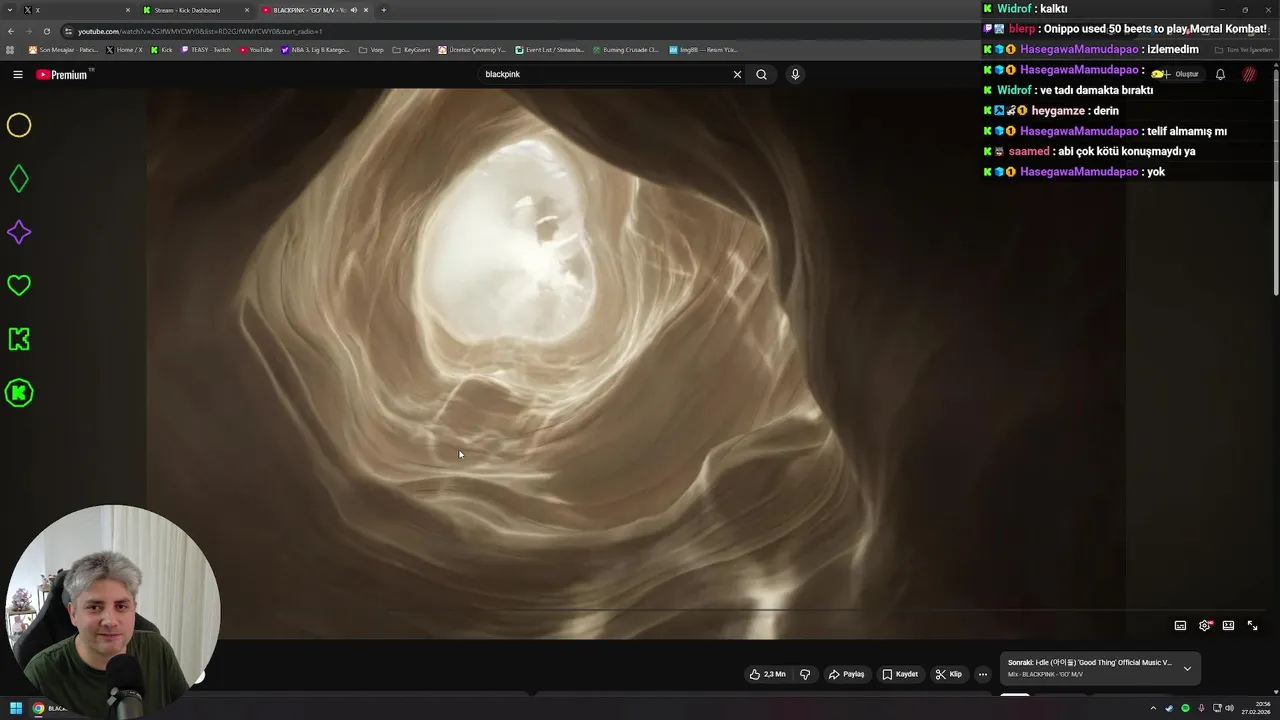Mute the BLACKPINK tab audio icon
Screen dimensions: 1280x720
point(353,10)
